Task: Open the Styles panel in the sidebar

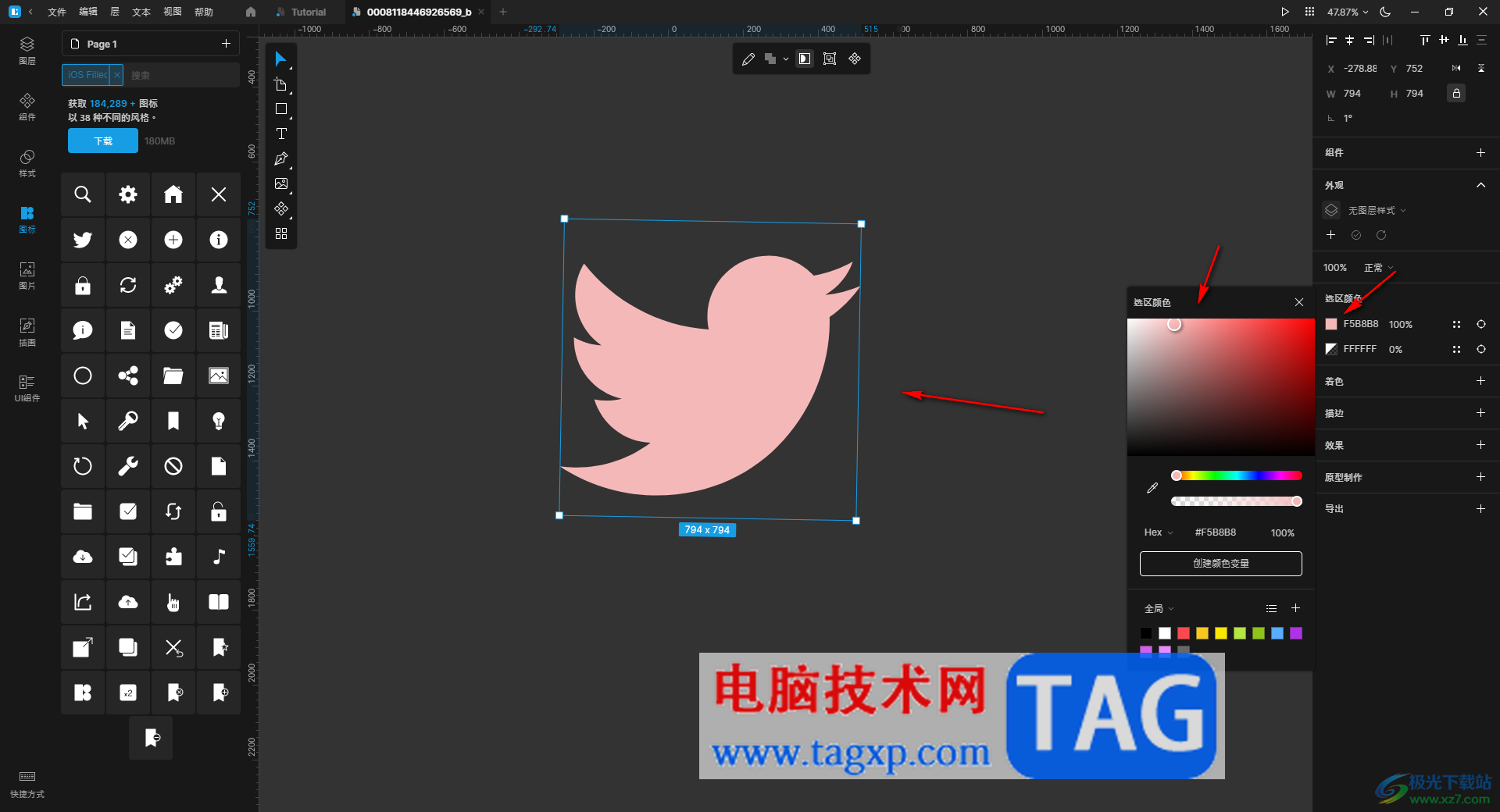Action: (x=27, y=162)
